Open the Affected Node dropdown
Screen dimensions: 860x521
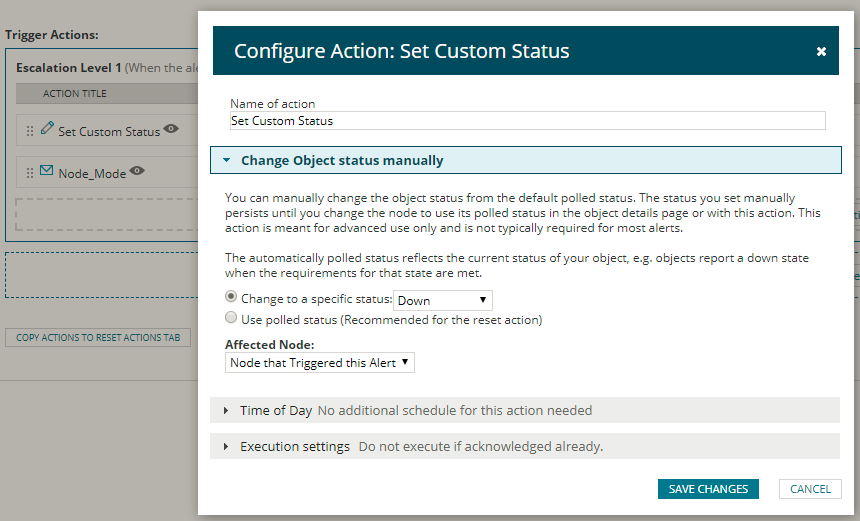pyautogui.click(x=320, y=363)
